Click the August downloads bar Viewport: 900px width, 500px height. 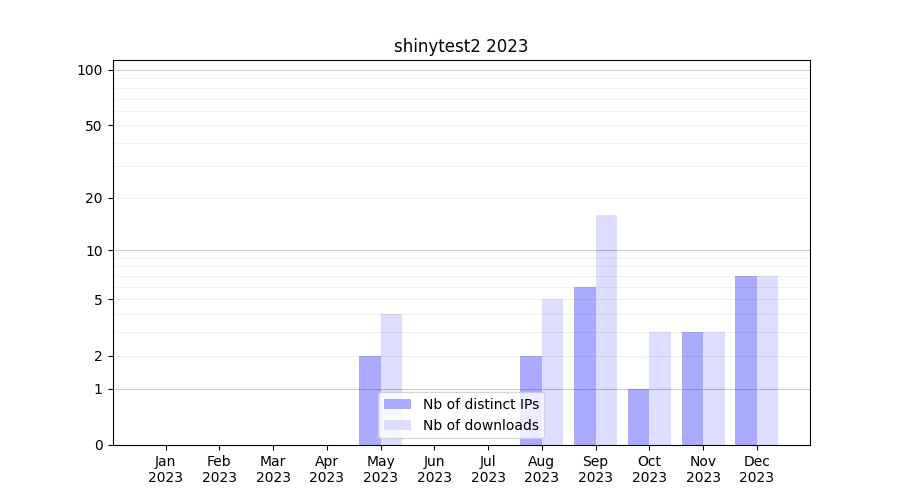click(552, 371)
